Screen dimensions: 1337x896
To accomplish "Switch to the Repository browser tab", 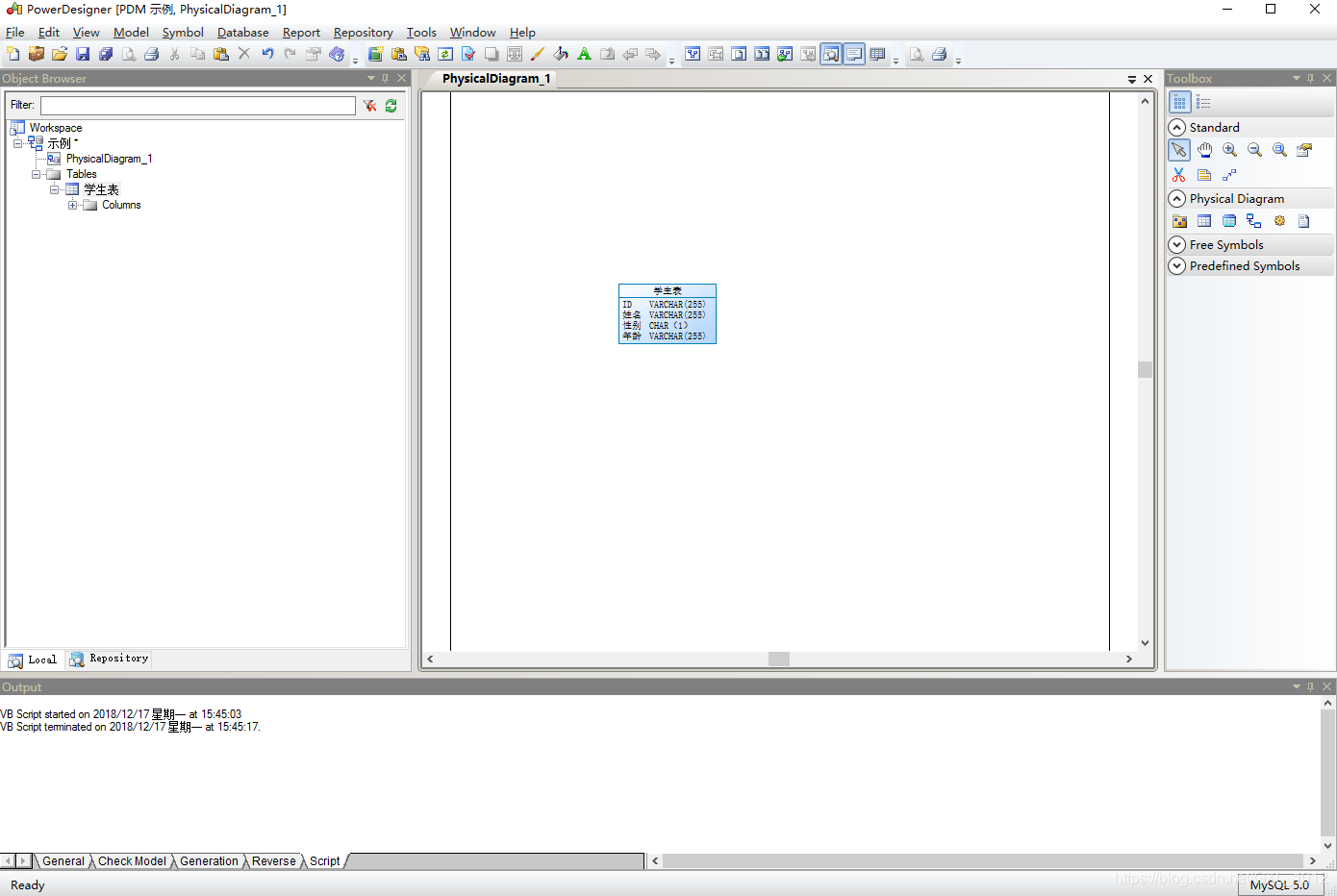I will tap(109, 659).
